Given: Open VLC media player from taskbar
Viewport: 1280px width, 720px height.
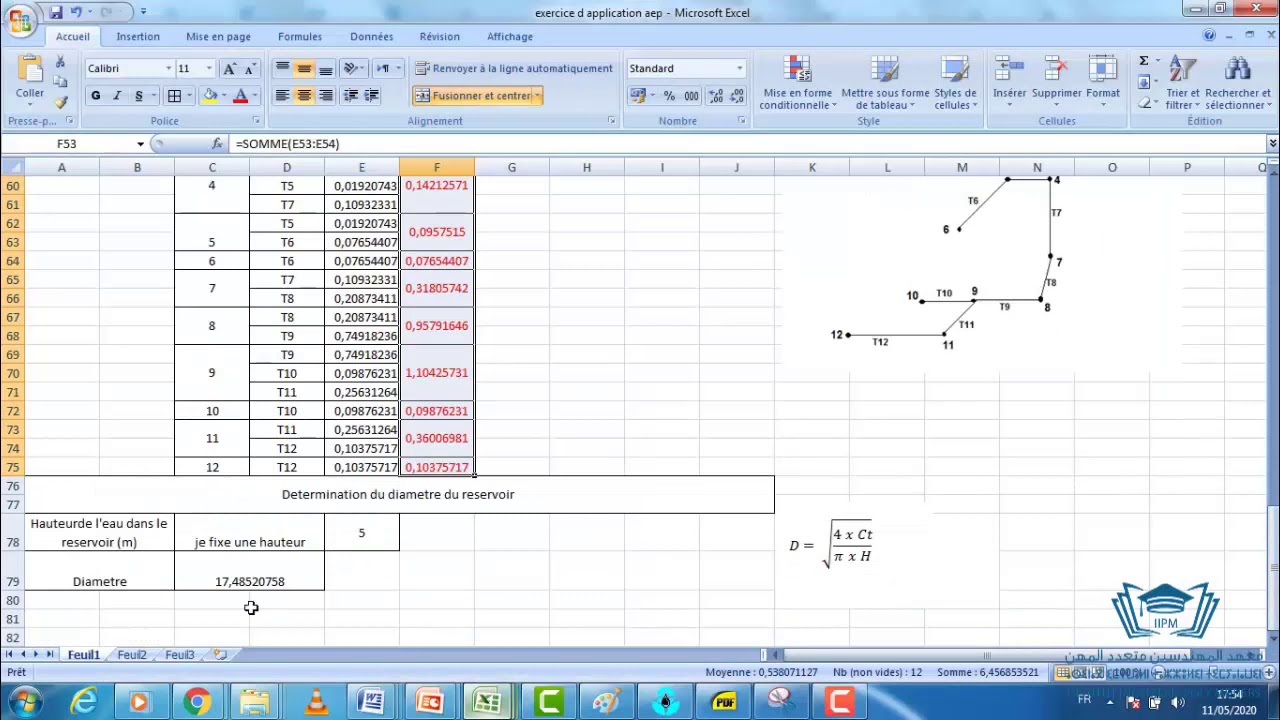Looking at the screenshot, I should [316, 701].
